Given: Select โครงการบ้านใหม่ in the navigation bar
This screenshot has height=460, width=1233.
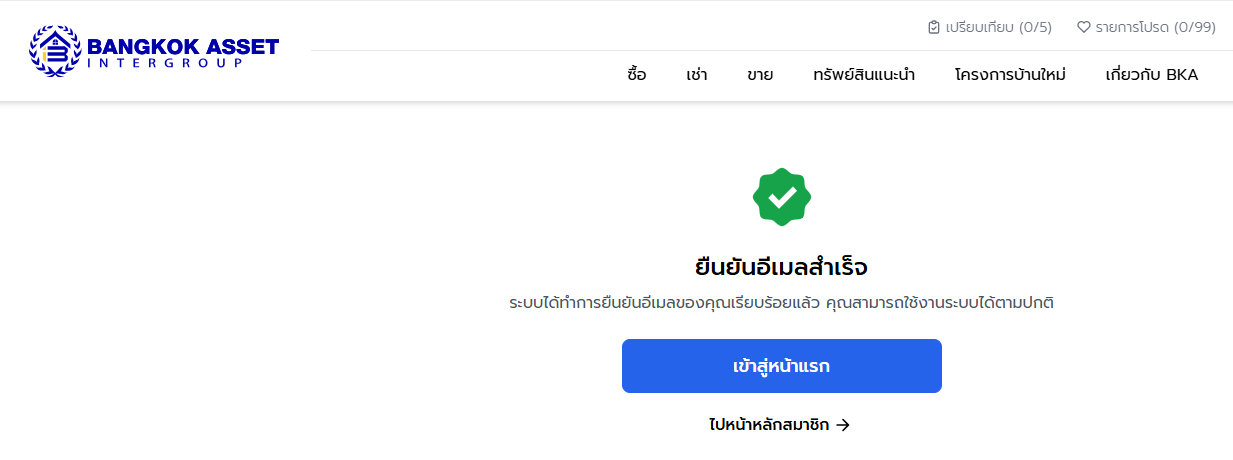Looking at the screenshot, I should pos(1010,75).
